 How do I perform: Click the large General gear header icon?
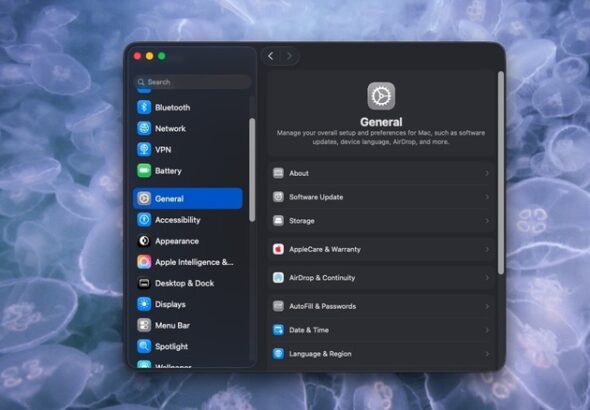click(381, 96)
